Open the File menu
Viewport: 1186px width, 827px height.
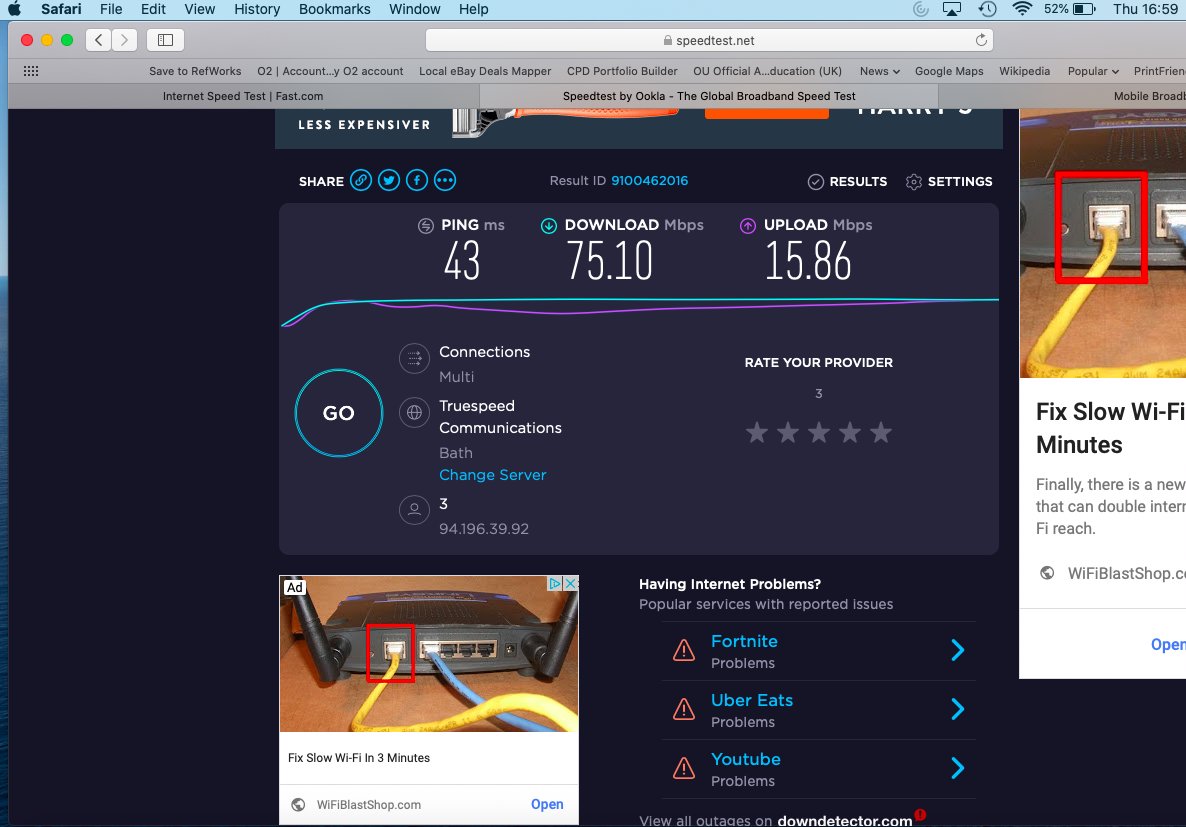111,9
